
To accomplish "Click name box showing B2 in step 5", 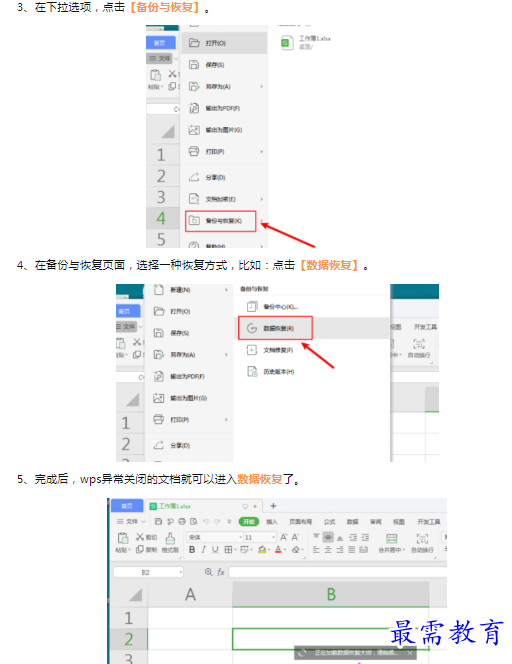I will (148, 572).
